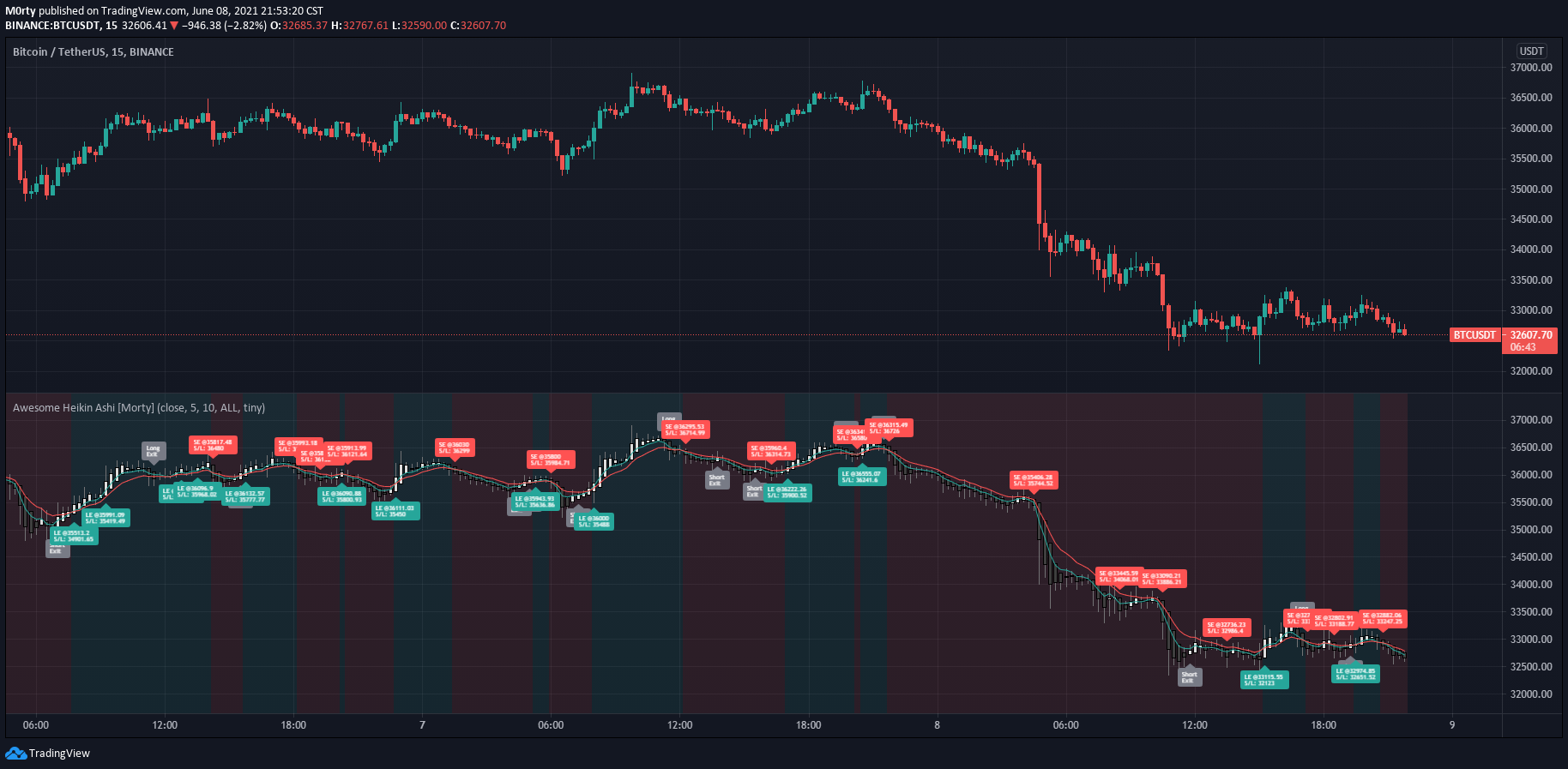Click date label '9' on time axis
This screenshot has height=769, width=1568.
(x=1452, y=725)
